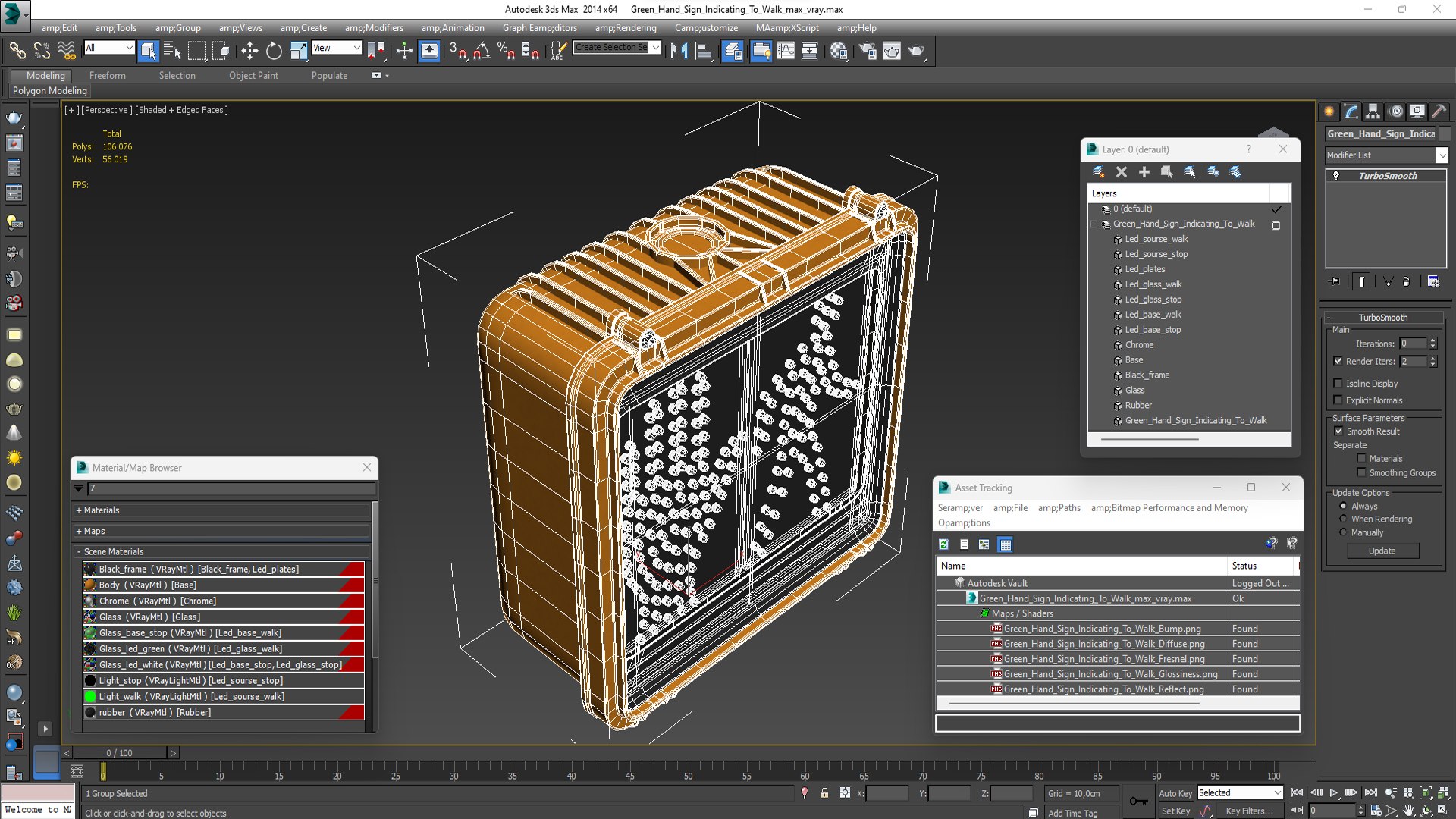Click the Play Animation button
The height and width of the screenshot is (819, 1456).
pos(1333,792)
